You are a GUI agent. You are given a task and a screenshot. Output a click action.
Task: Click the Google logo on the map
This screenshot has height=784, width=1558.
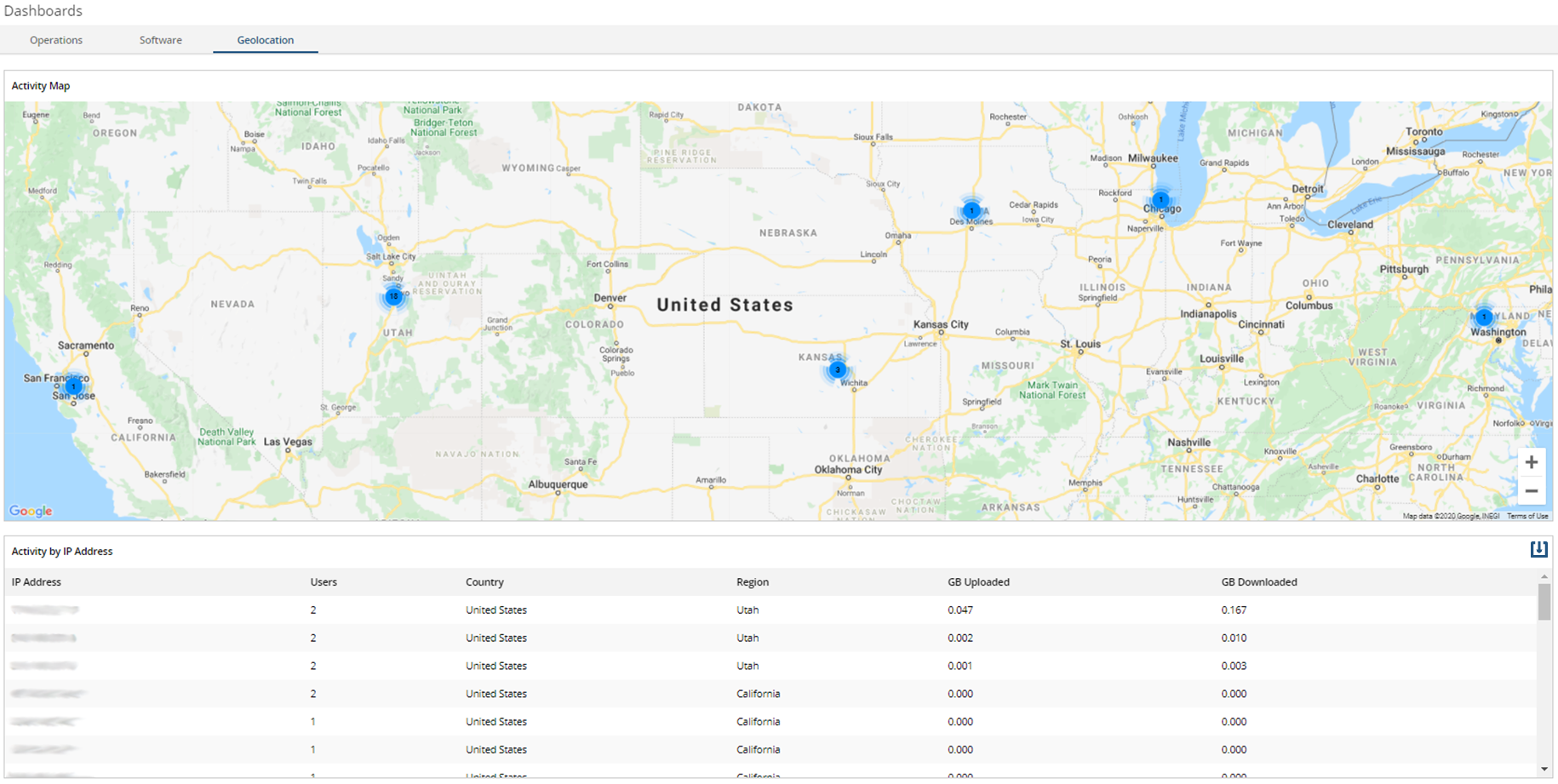(31, 511)
